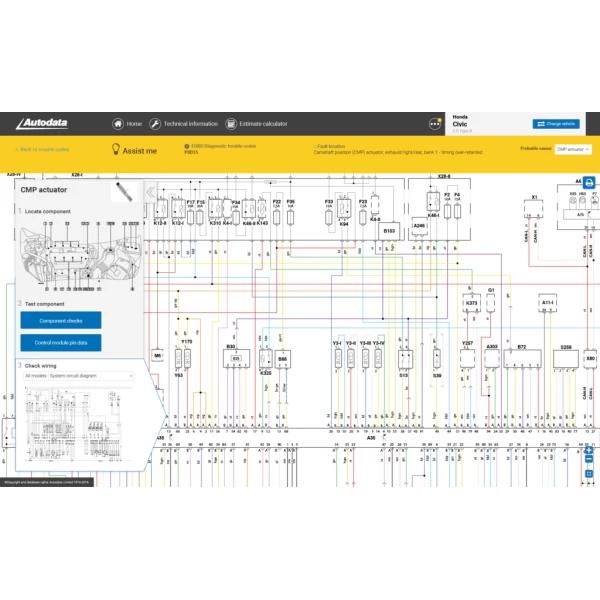Select component B30 in the diagram
600x600 pixels.
236,359
